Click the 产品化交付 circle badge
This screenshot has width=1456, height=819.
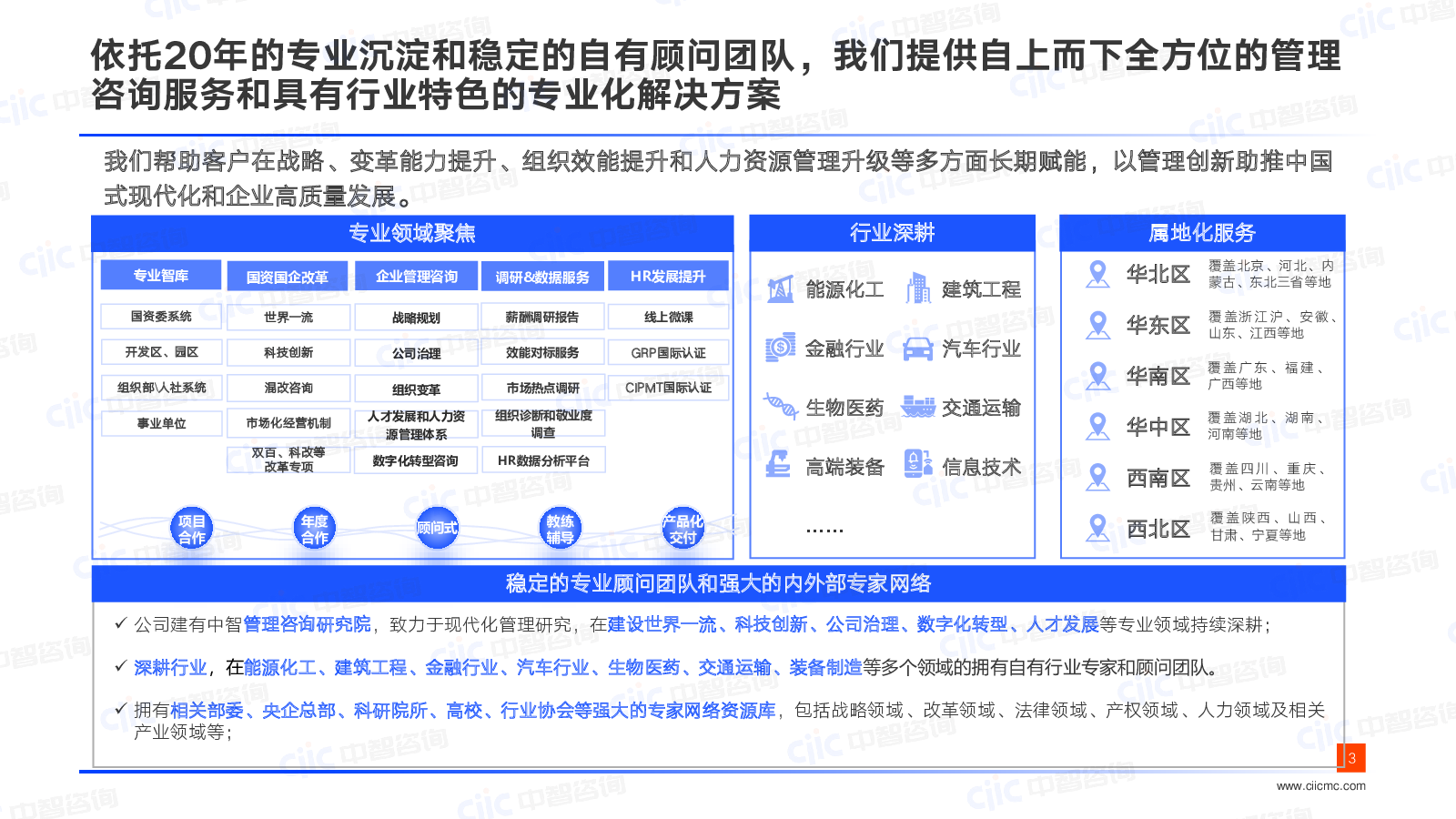(x=682, y=529)
